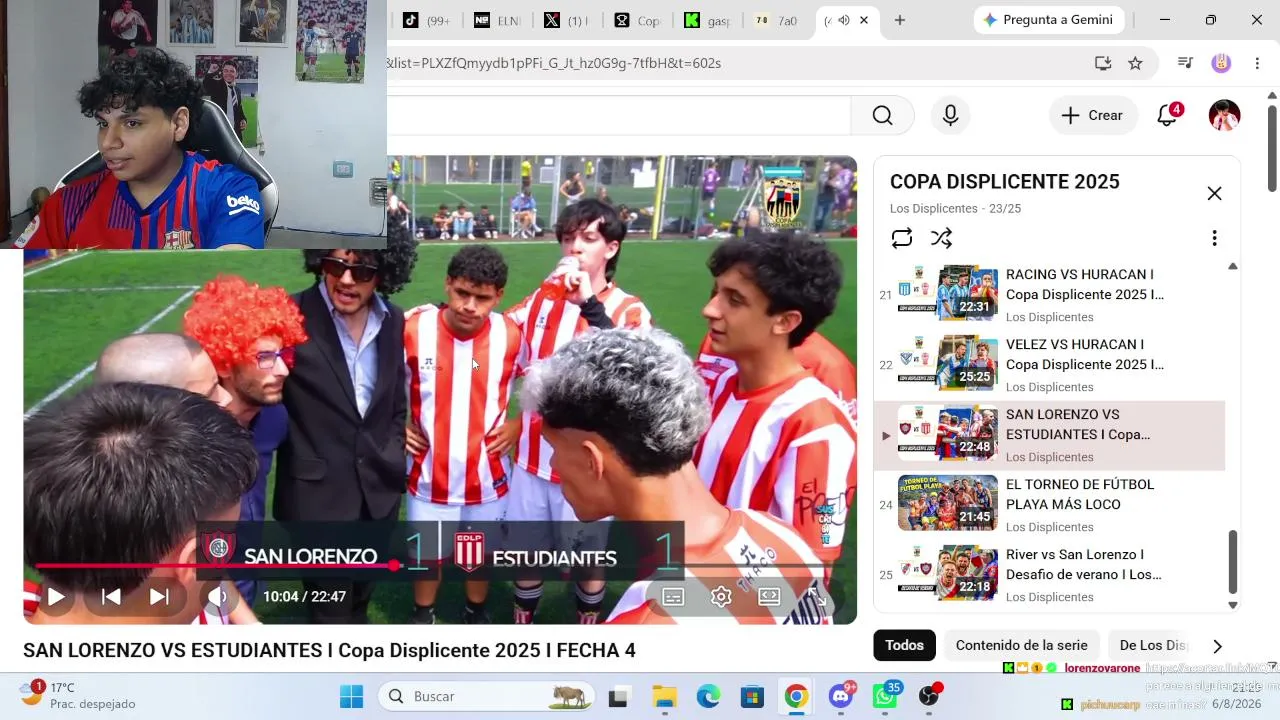Viewport: 1280px width, 720px height.
Task: Close the active YouTube browser tab
Action: pos(864,20)
